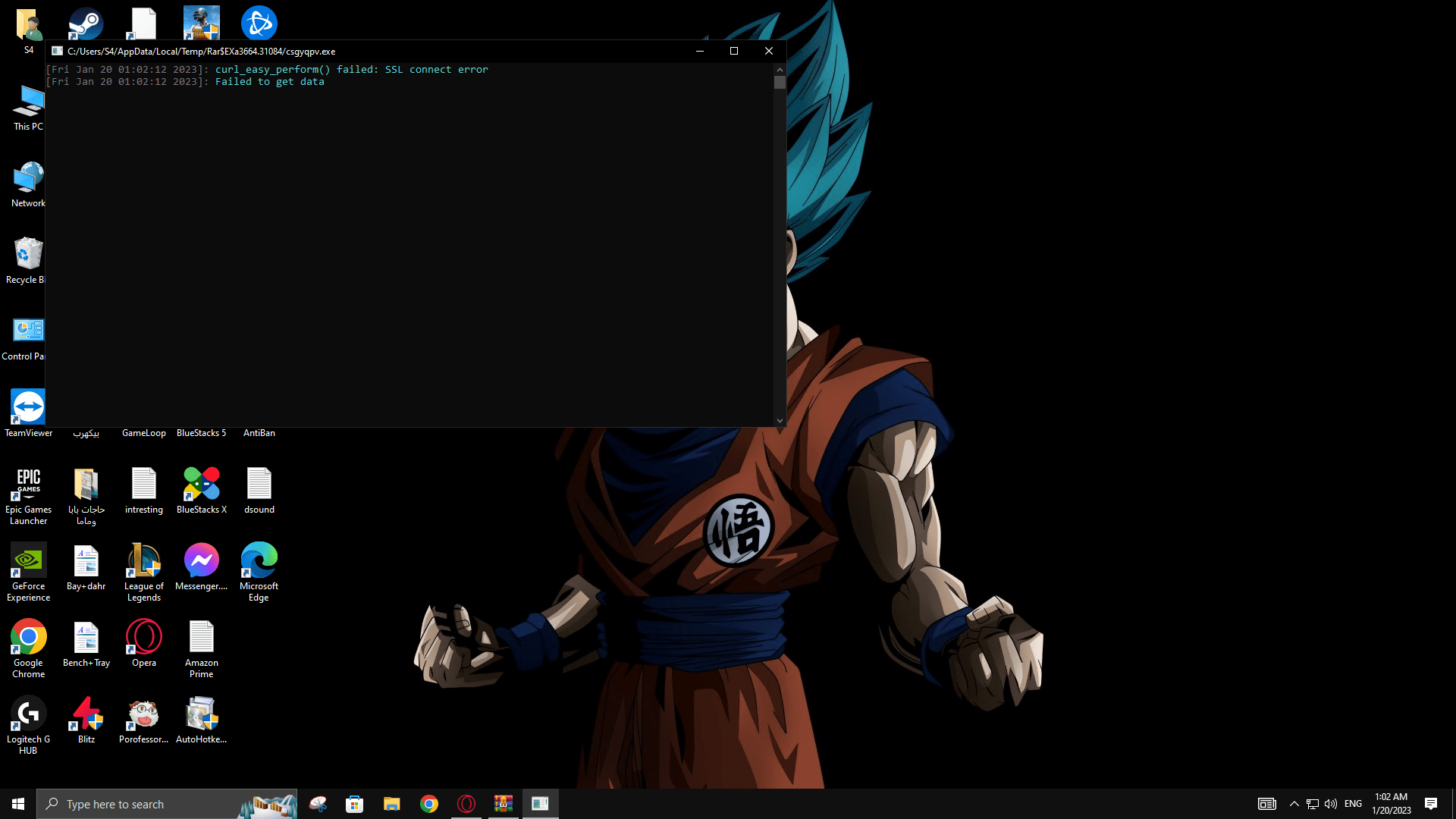Open the Bay+dahr document
1456x819 pixels.
[x=86, y=567]
